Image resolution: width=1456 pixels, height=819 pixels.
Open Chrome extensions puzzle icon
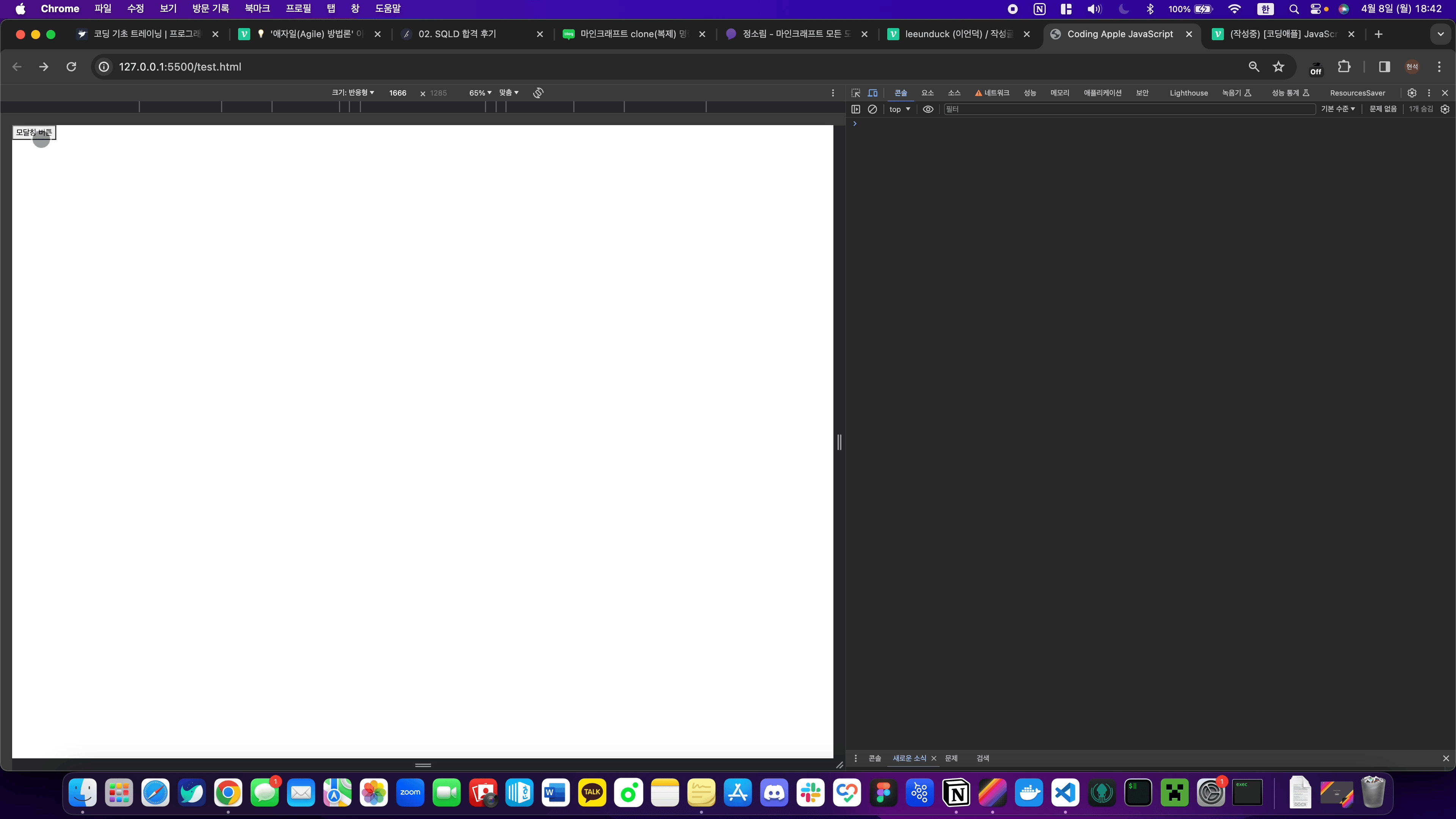(1344, 67)
